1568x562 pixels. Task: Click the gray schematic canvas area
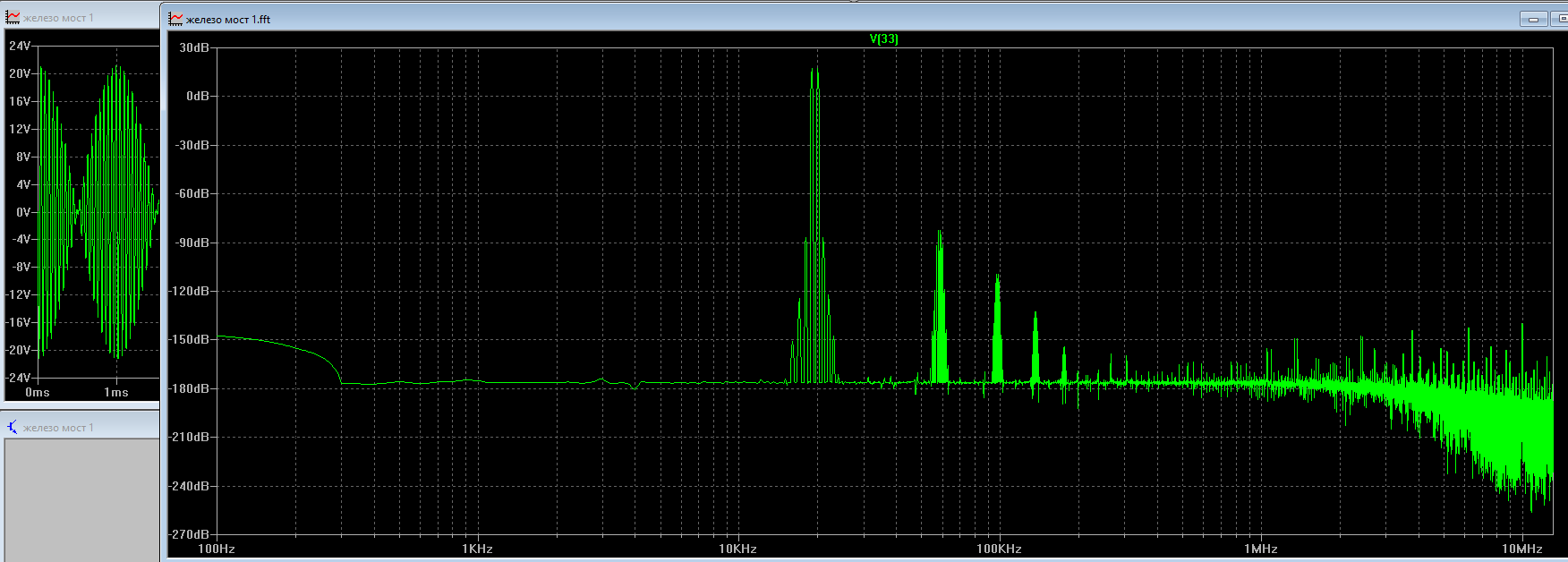pos(81,499)
